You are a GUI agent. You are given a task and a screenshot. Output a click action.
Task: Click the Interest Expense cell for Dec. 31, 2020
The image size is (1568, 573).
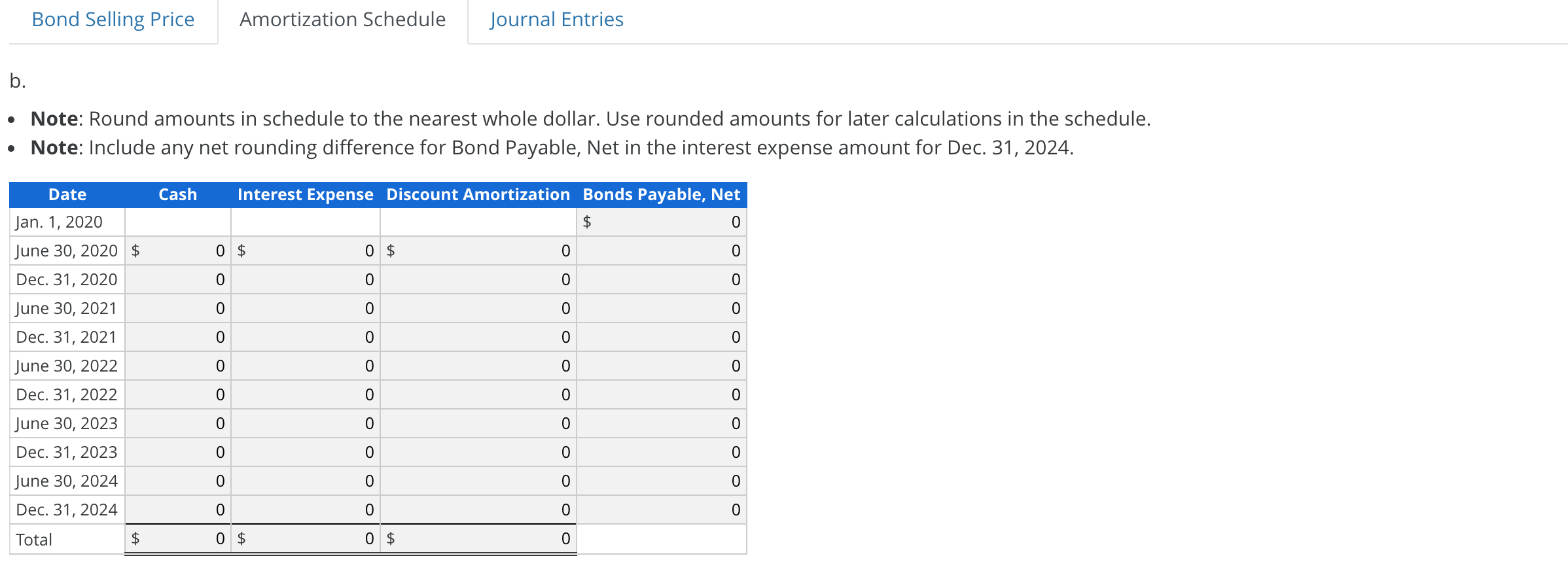click(305, 279)
